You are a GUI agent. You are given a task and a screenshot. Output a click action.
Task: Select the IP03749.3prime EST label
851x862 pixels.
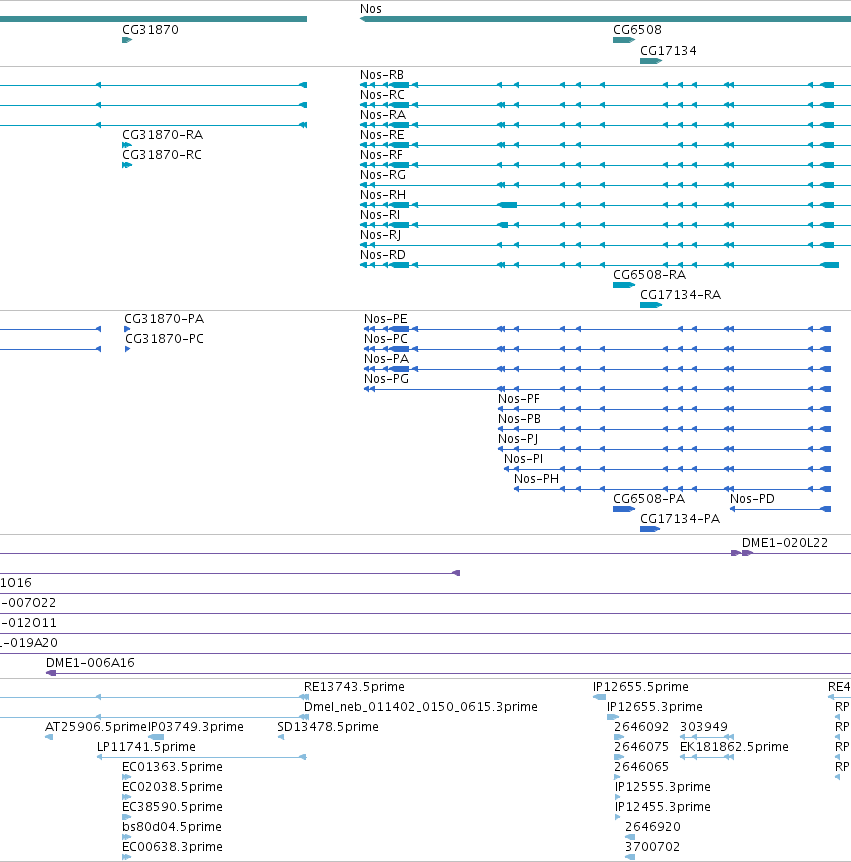tap(196, 727)
